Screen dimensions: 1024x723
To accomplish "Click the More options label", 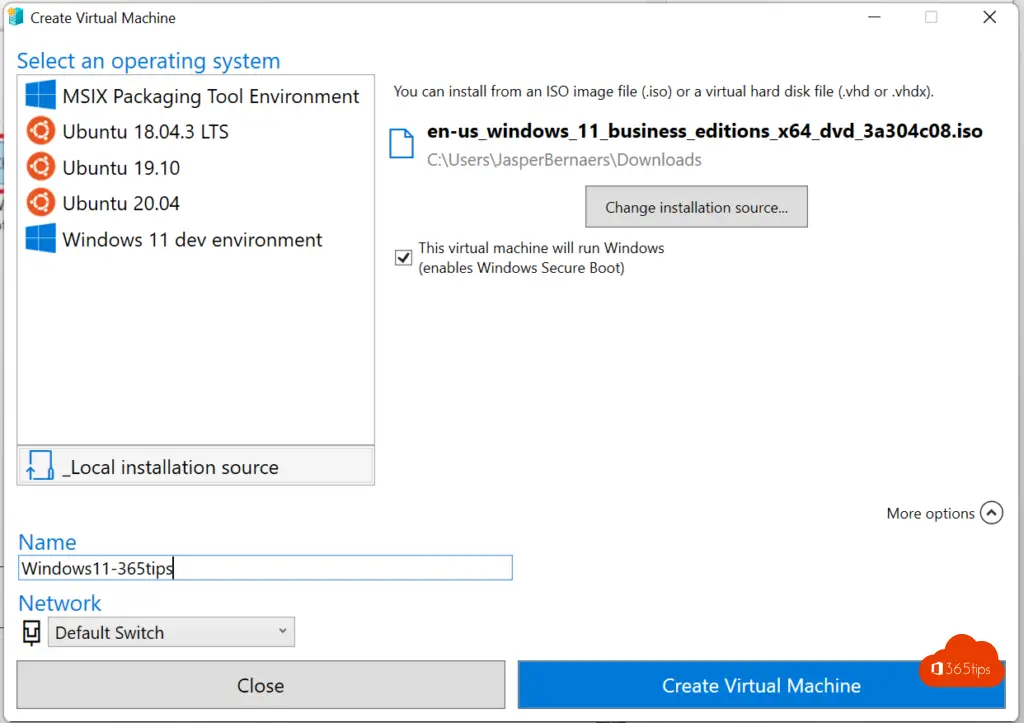I will [x=931, y=513].
